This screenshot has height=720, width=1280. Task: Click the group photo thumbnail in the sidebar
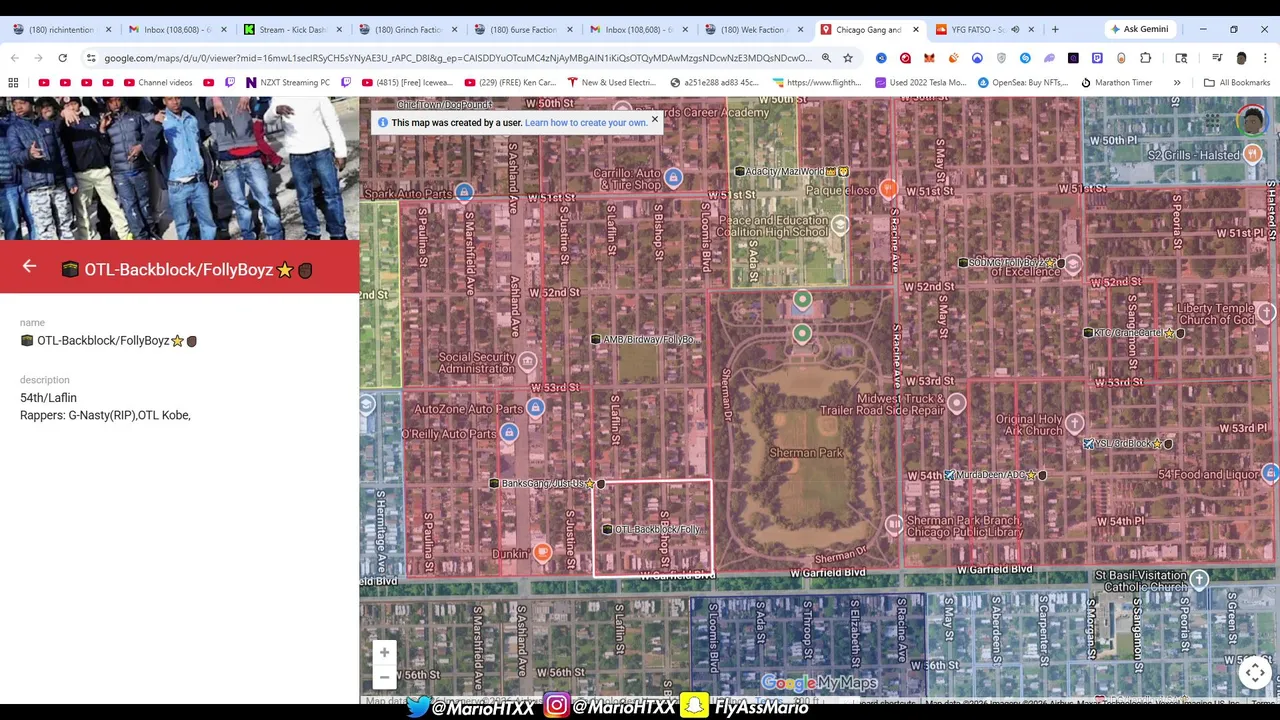click(x=179, y=169)
